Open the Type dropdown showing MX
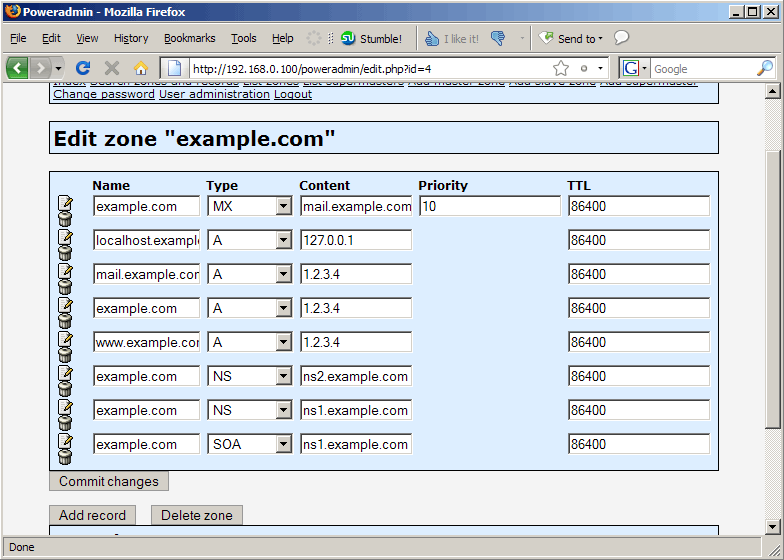Image resolution: width=784 pixels, height=560 pixels. (x=250, y=206)
